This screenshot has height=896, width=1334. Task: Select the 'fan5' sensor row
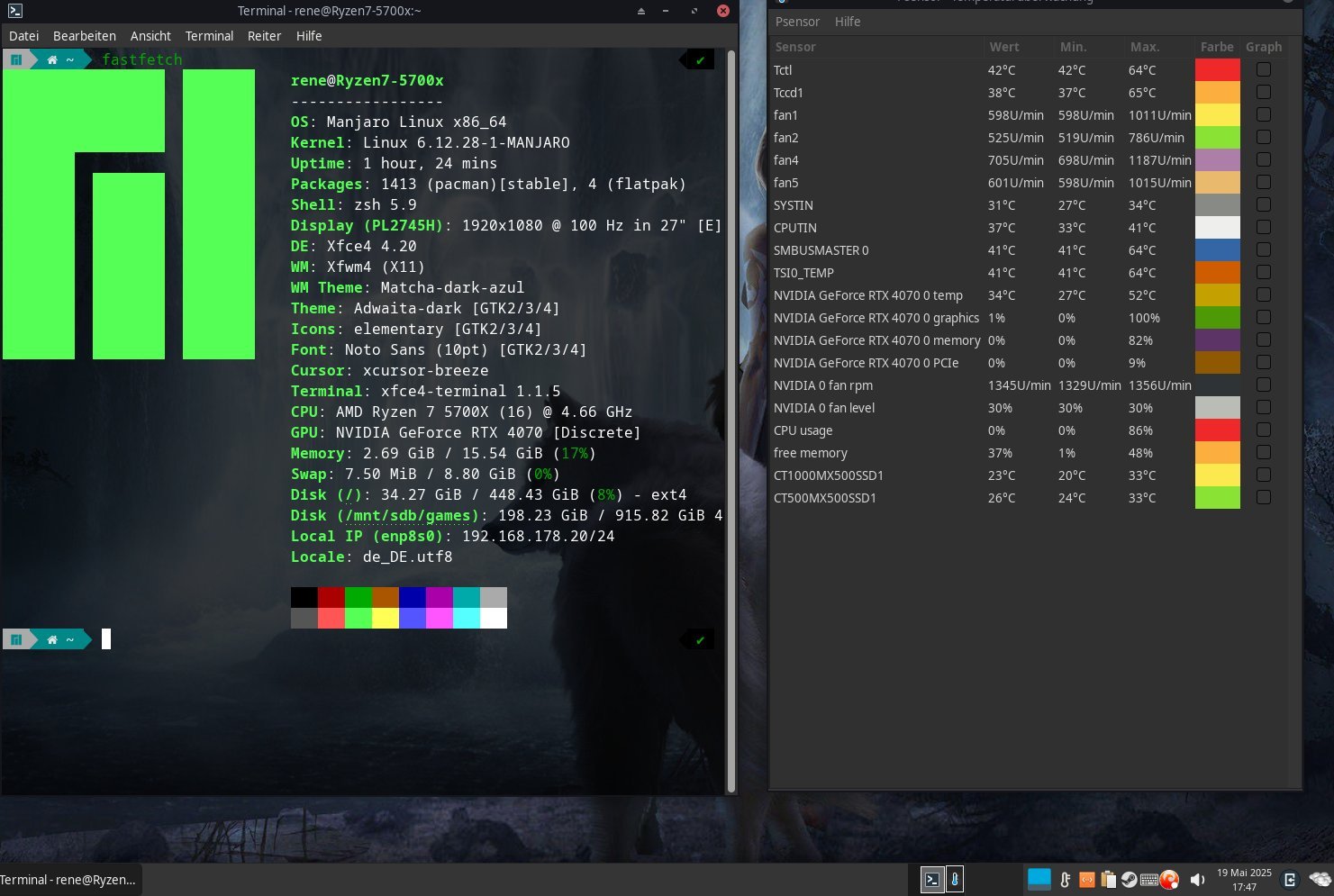[x=1029, y=182]
